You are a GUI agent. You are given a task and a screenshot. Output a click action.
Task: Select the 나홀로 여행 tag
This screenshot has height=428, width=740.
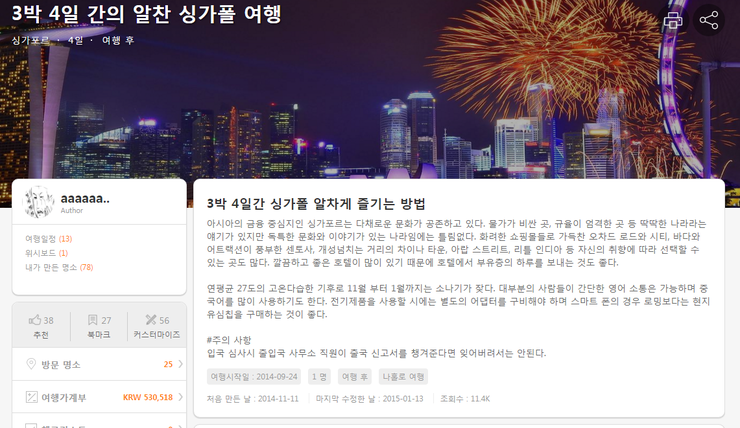pyautogui.click(x=403, y=377)
